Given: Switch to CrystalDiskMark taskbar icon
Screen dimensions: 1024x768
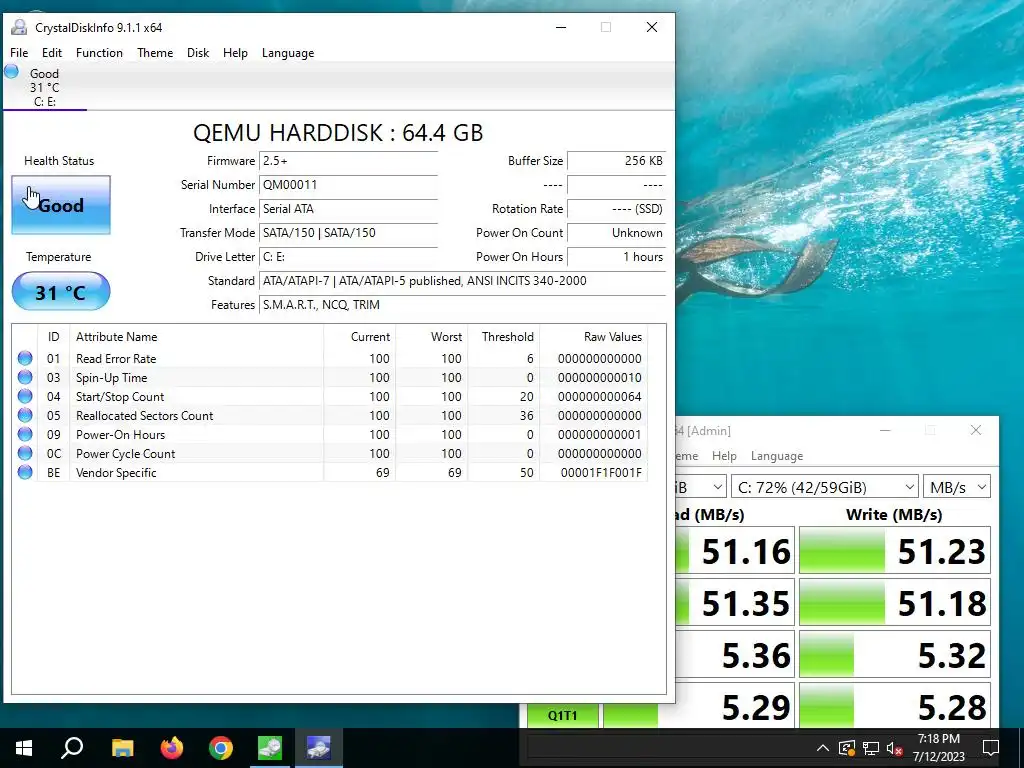Looking at the screenshot, I should [x=270, y=748].
